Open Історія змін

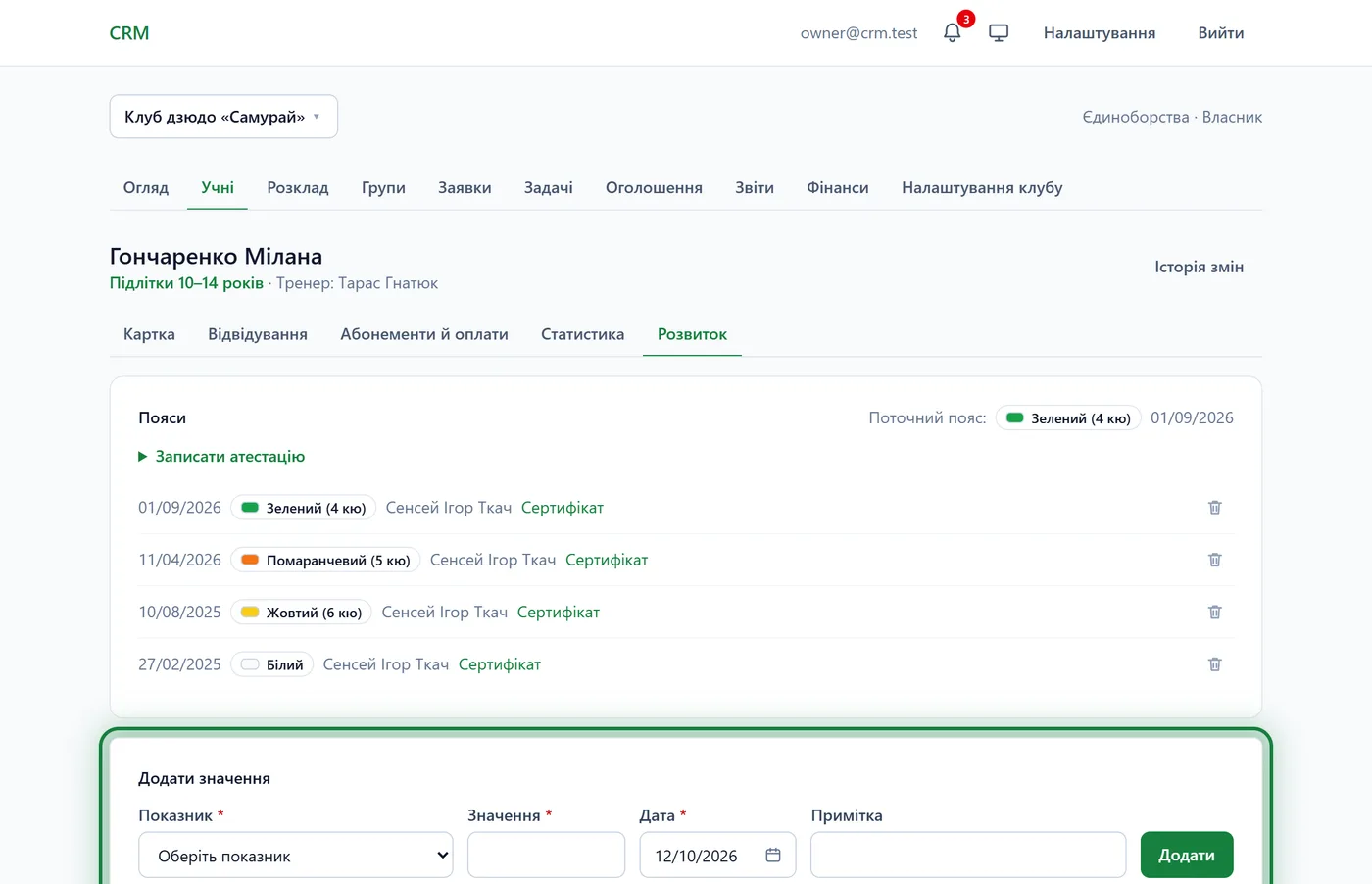coord(1199,268)
